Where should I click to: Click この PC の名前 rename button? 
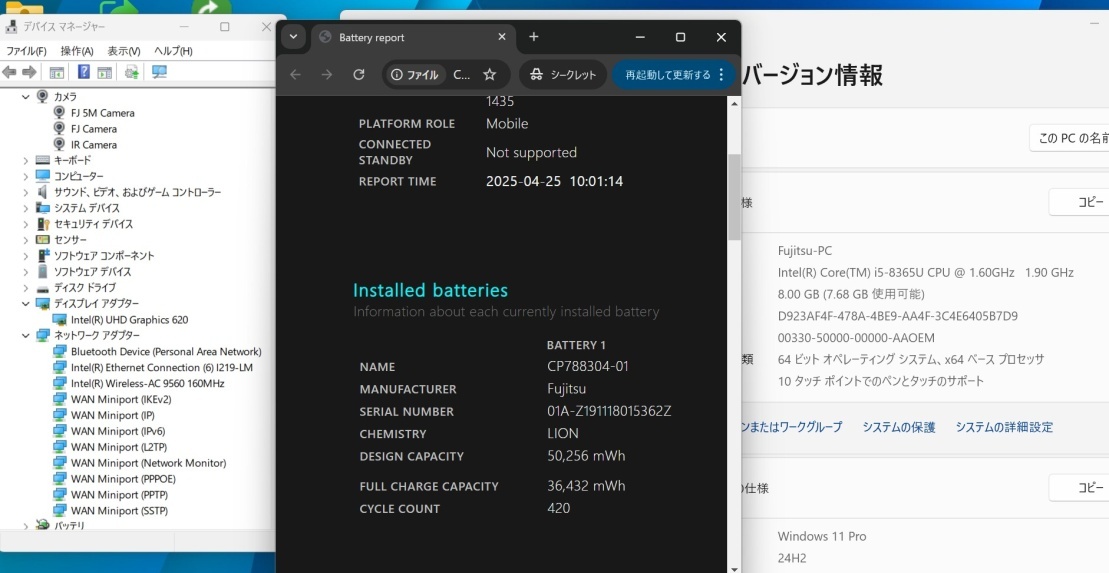[x=1069, y=138]
